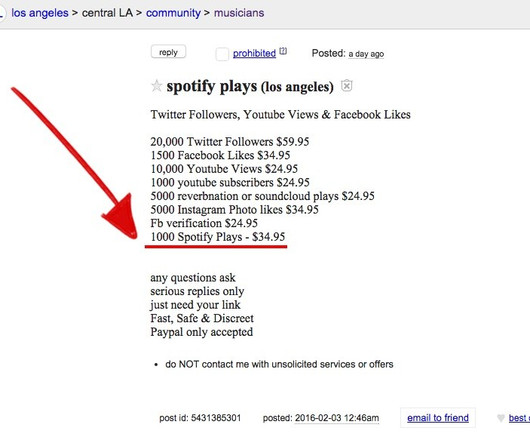Click the heart icon beside best of

pyautogui.click(x=501, y=418)
